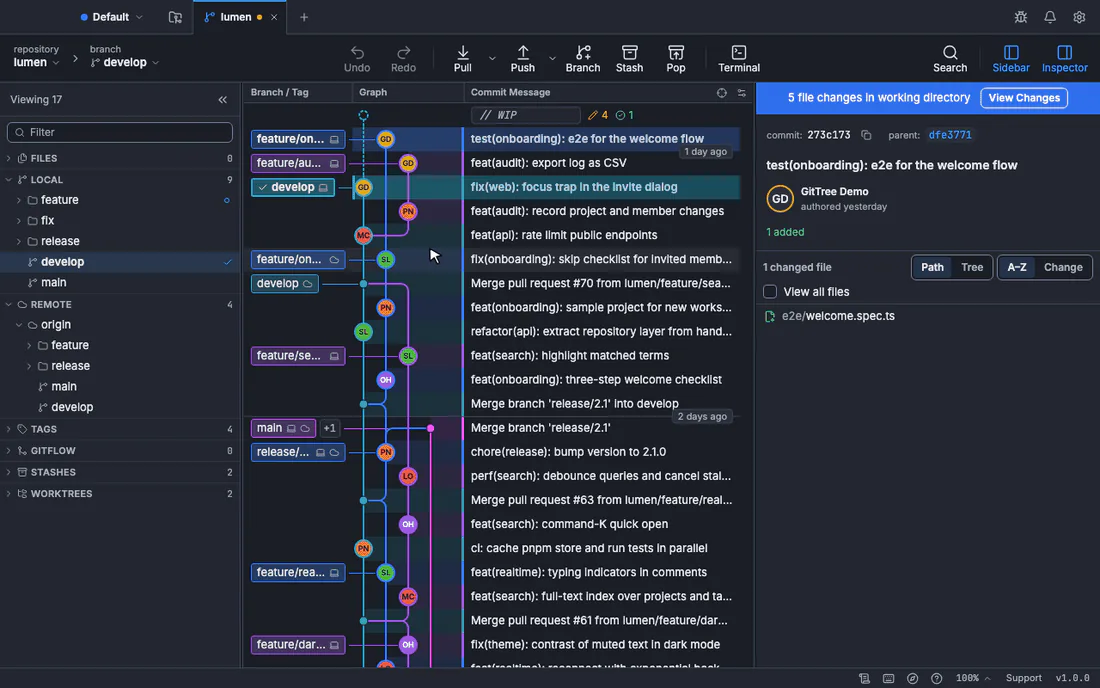Switch to the lumen tab
The image size is (1100, 688).
pyautogui.click(x=236, y=17)
